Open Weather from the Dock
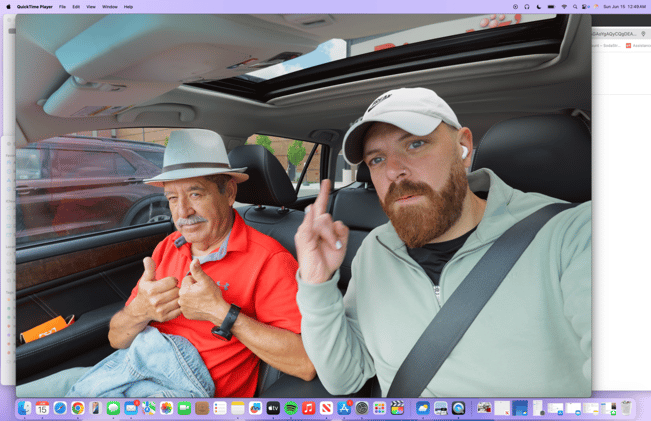This screenshot has width=651, height=421. click(x=423, y=408)
